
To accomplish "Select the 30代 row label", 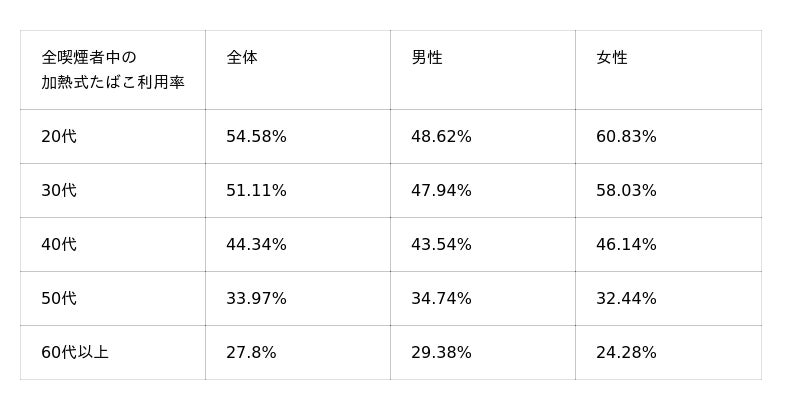I will (59, 191).
